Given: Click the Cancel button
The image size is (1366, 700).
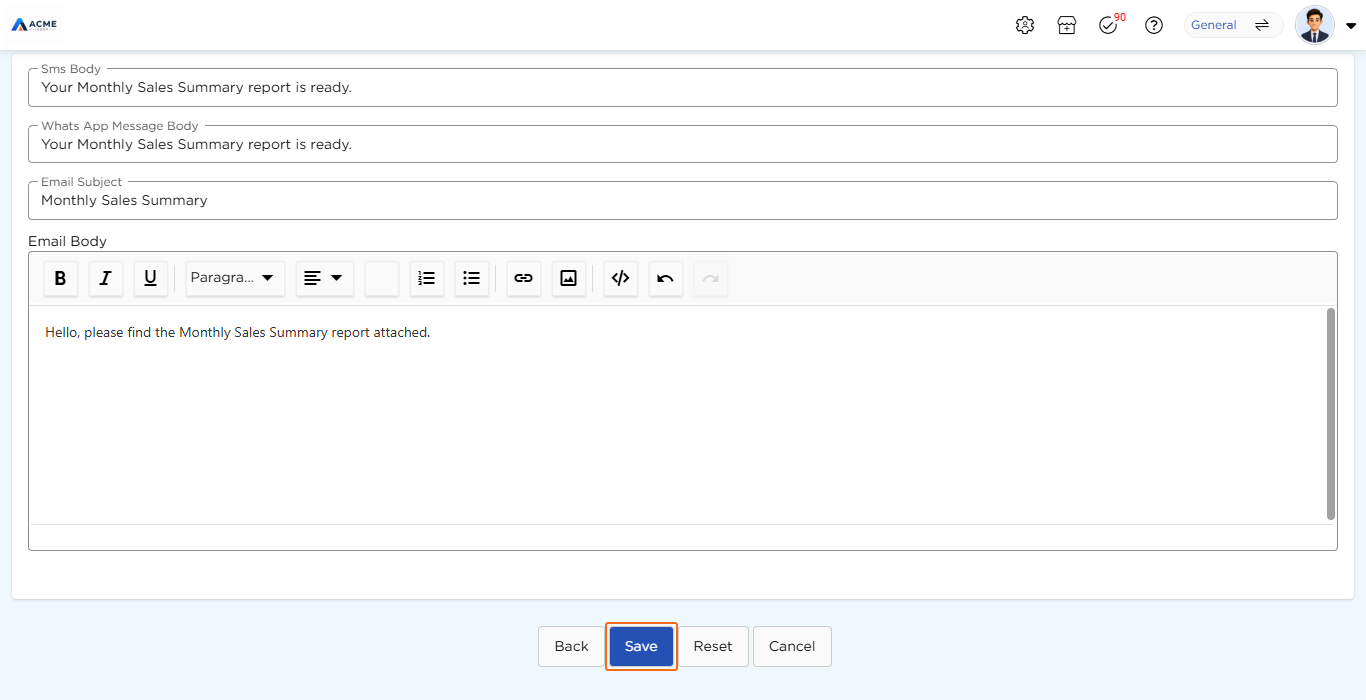Looking at the screenshot, I should pos(792,646).
